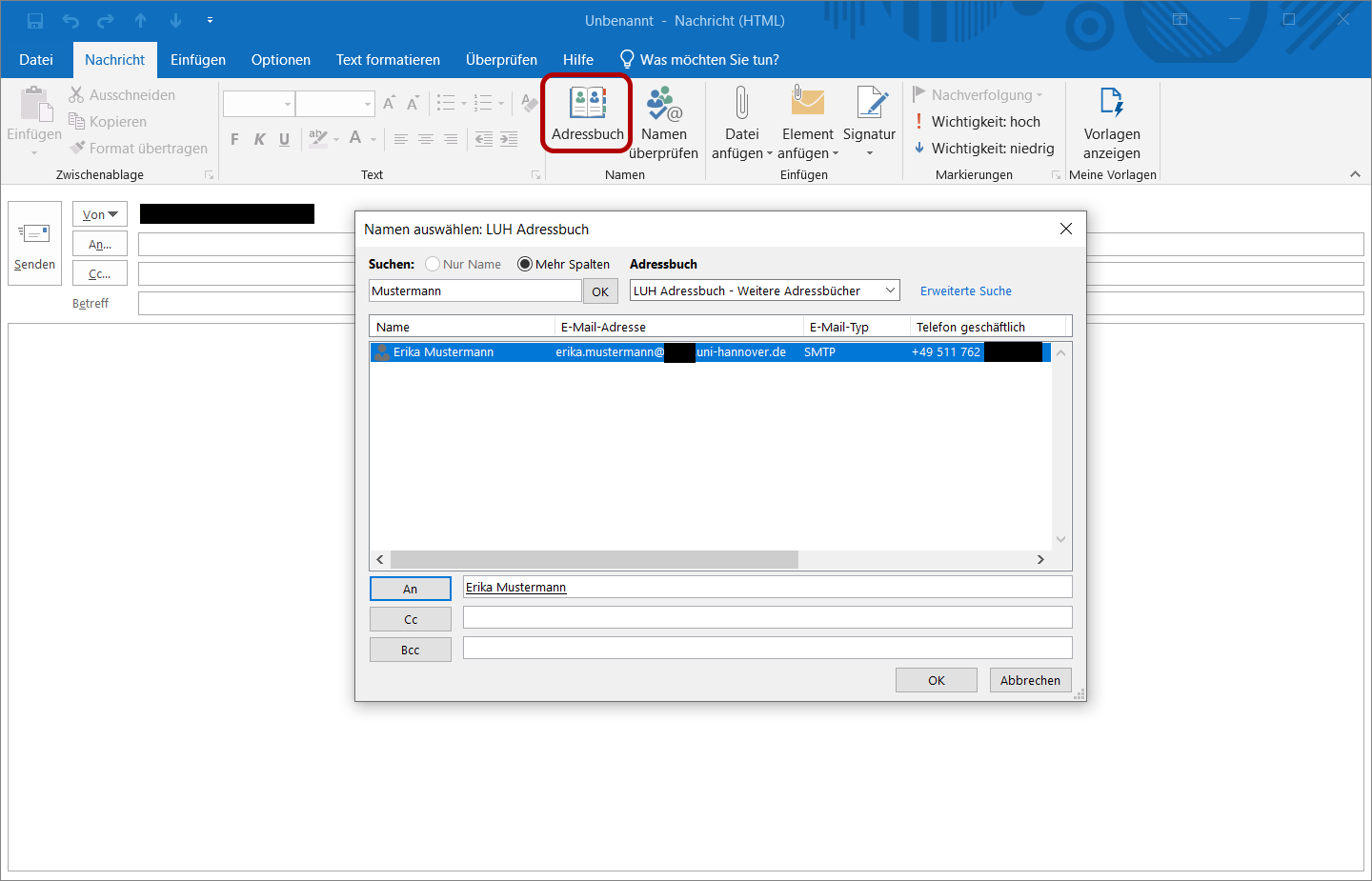Open the font size dropdown
The width and height of the screenshot is (1372, 881).
coord(368,103)
